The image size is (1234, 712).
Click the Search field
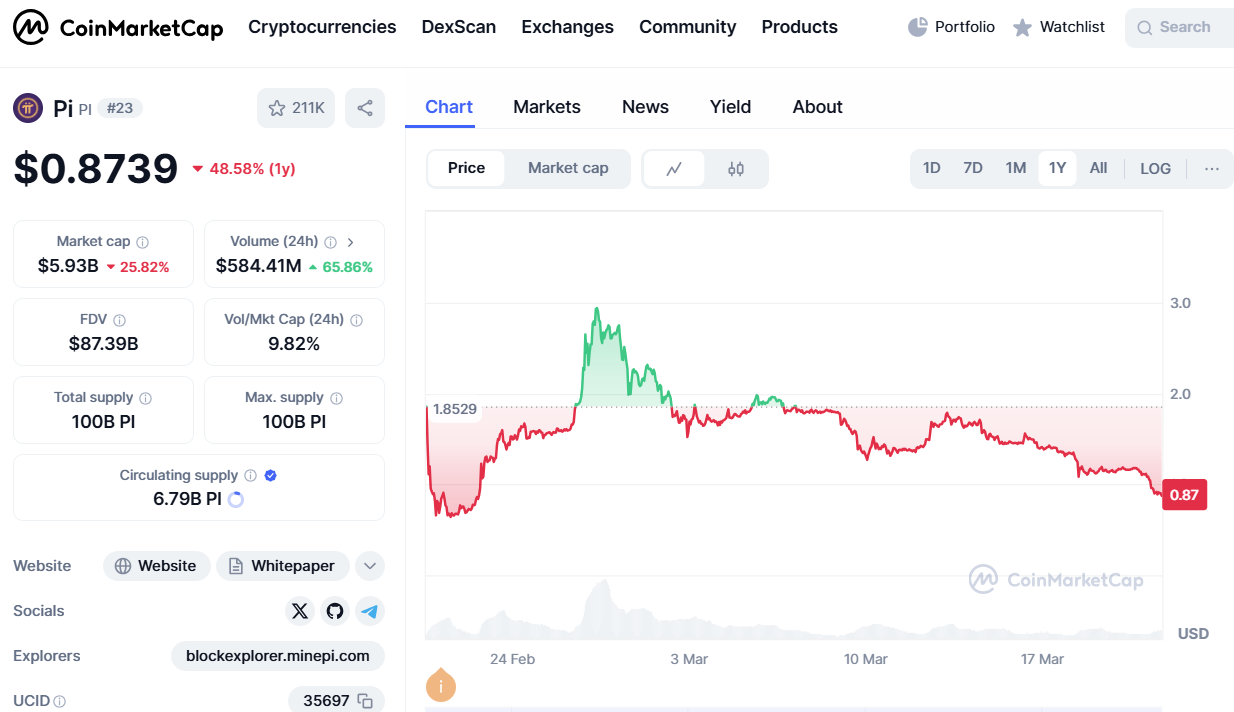click(1178, 27)
